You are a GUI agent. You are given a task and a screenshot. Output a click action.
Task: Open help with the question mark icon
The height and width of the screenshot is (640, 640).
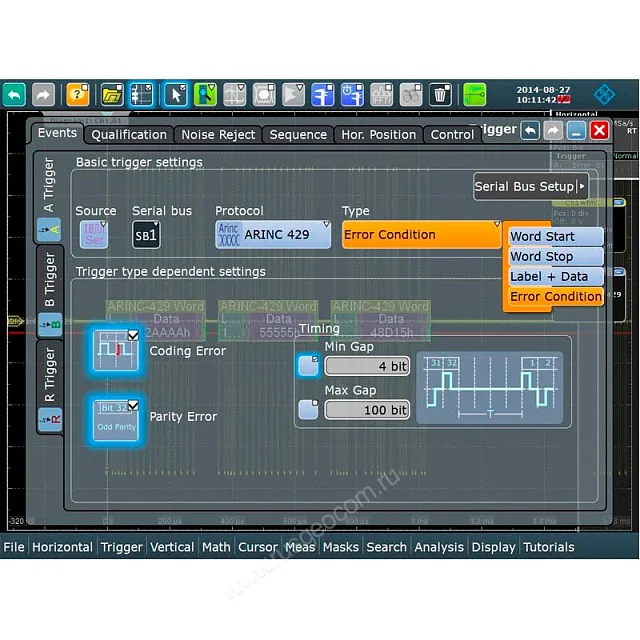point(77,95)
